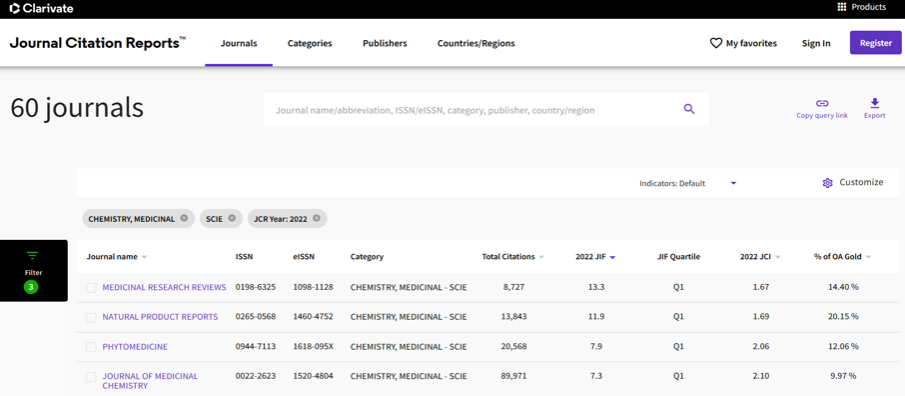Check the MEDICINAL RESEARCH REVIEWS checkbox
This screenshot has width=905, height=396.
pyautogui.click(x=91, y=287)
